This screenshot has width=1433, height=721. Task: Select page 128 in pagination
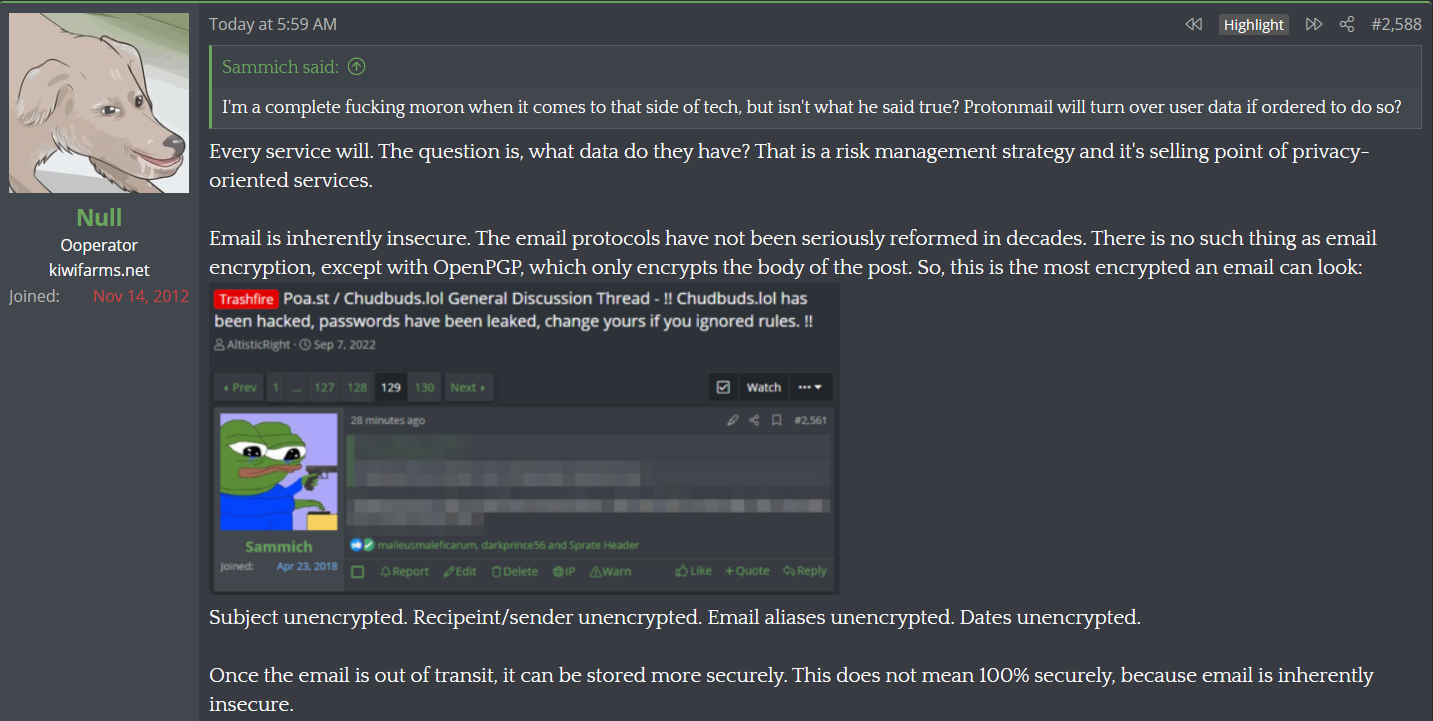(x=357, y=388)
